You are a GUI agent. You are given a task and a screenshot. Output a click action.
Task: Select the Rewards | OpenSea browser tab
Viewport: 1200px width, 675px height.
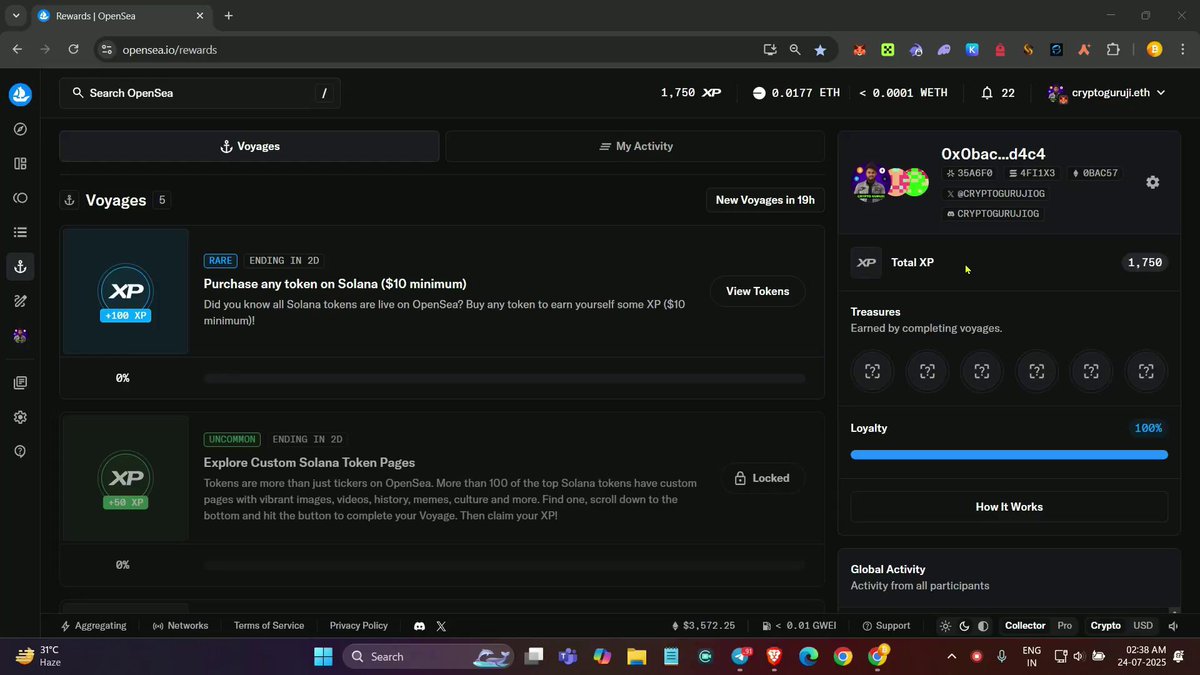120,16
